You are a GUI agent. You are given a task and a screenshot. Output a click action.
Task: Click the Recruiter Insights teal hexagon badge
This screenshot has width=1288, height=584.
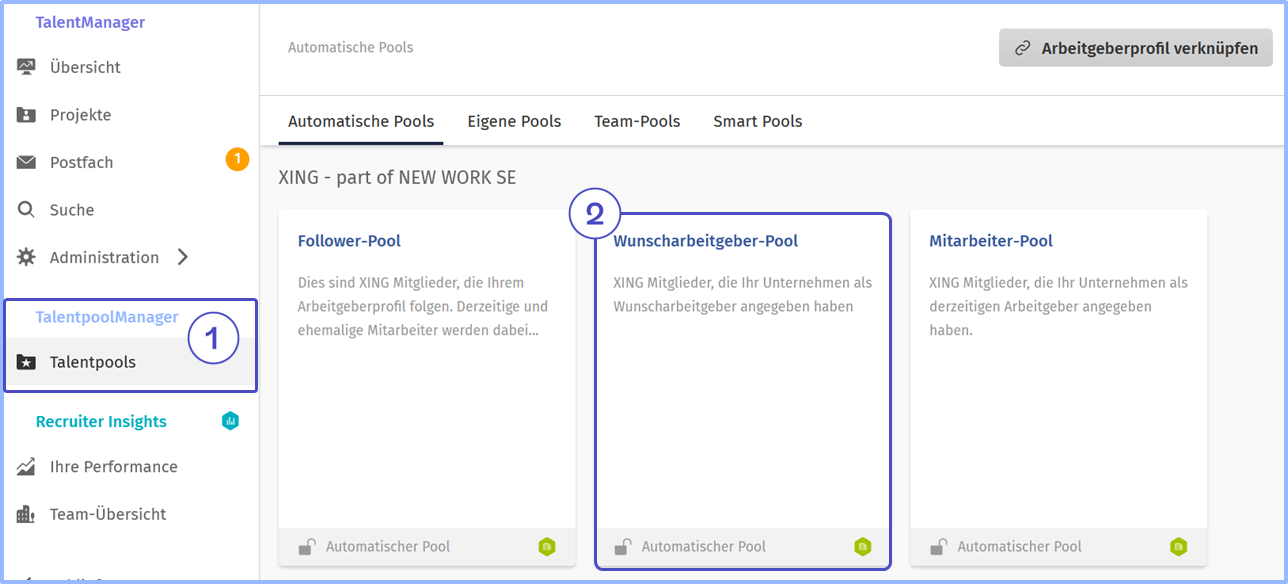pyautogui.click(x=230, y=421)
